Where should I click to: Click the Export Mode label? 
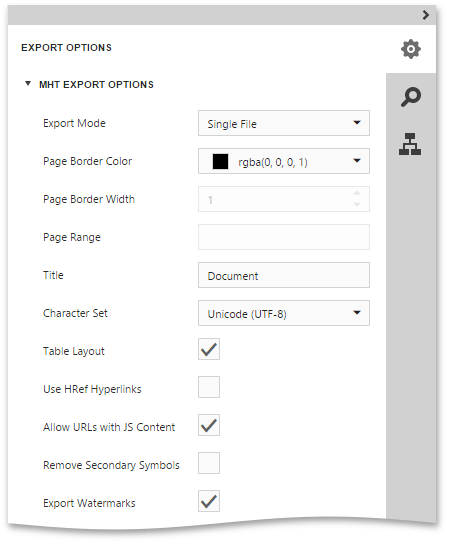pyautogui.click(x=74, y=123)
